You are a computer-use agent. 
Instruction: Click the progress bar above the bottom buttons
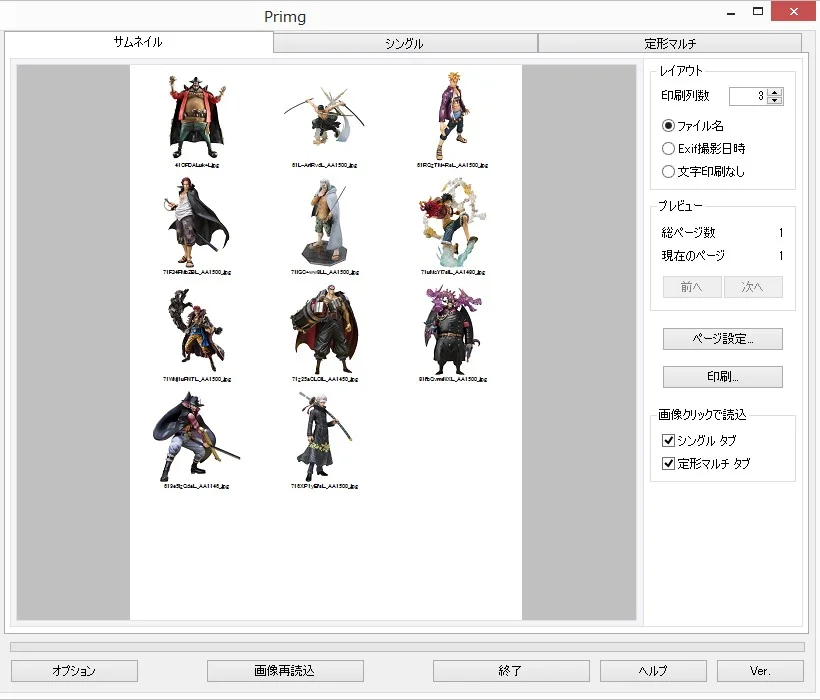point(407,647)
